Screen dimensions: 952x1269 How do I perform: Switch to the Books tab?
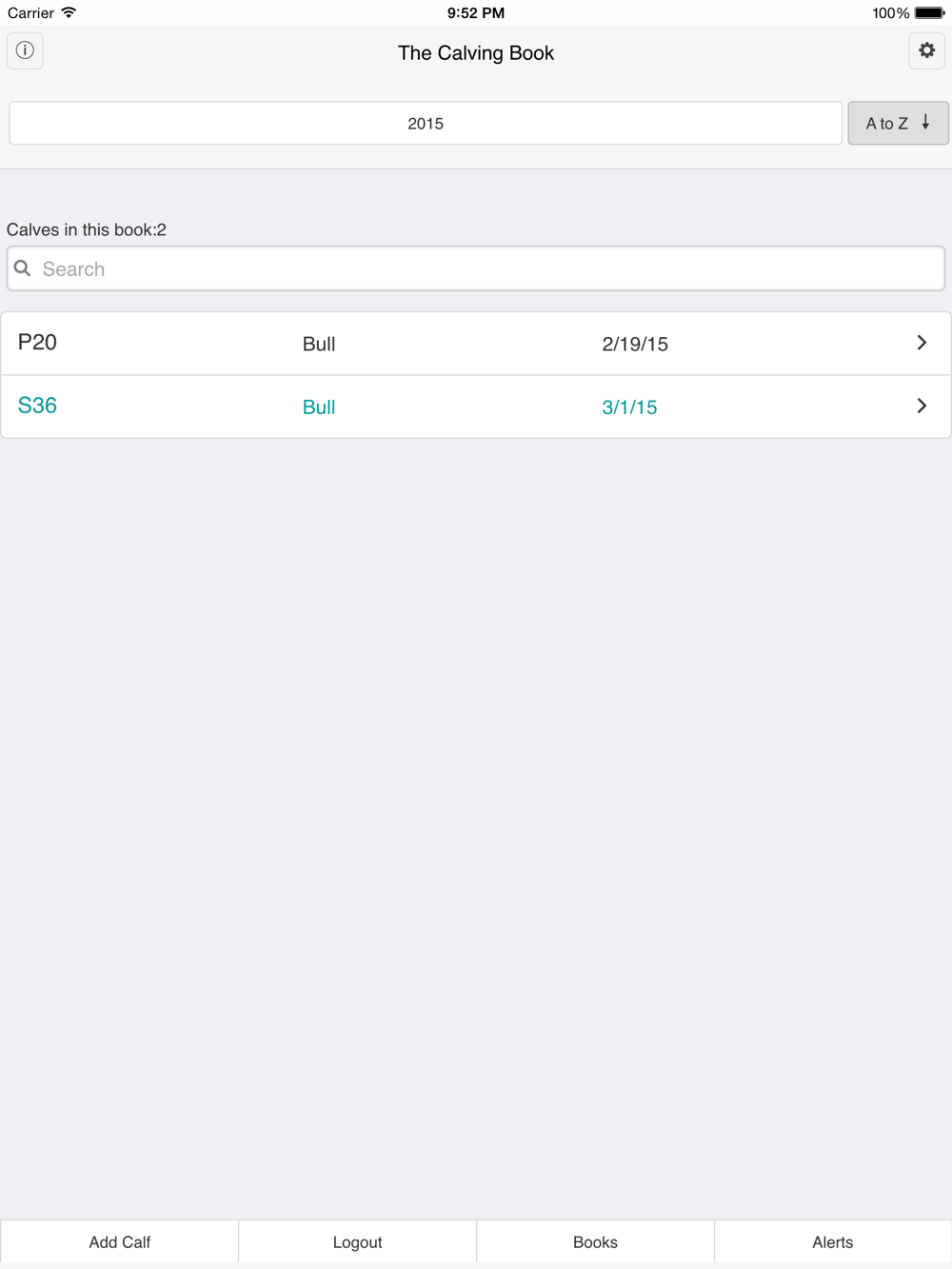(x=595, y=1241)
